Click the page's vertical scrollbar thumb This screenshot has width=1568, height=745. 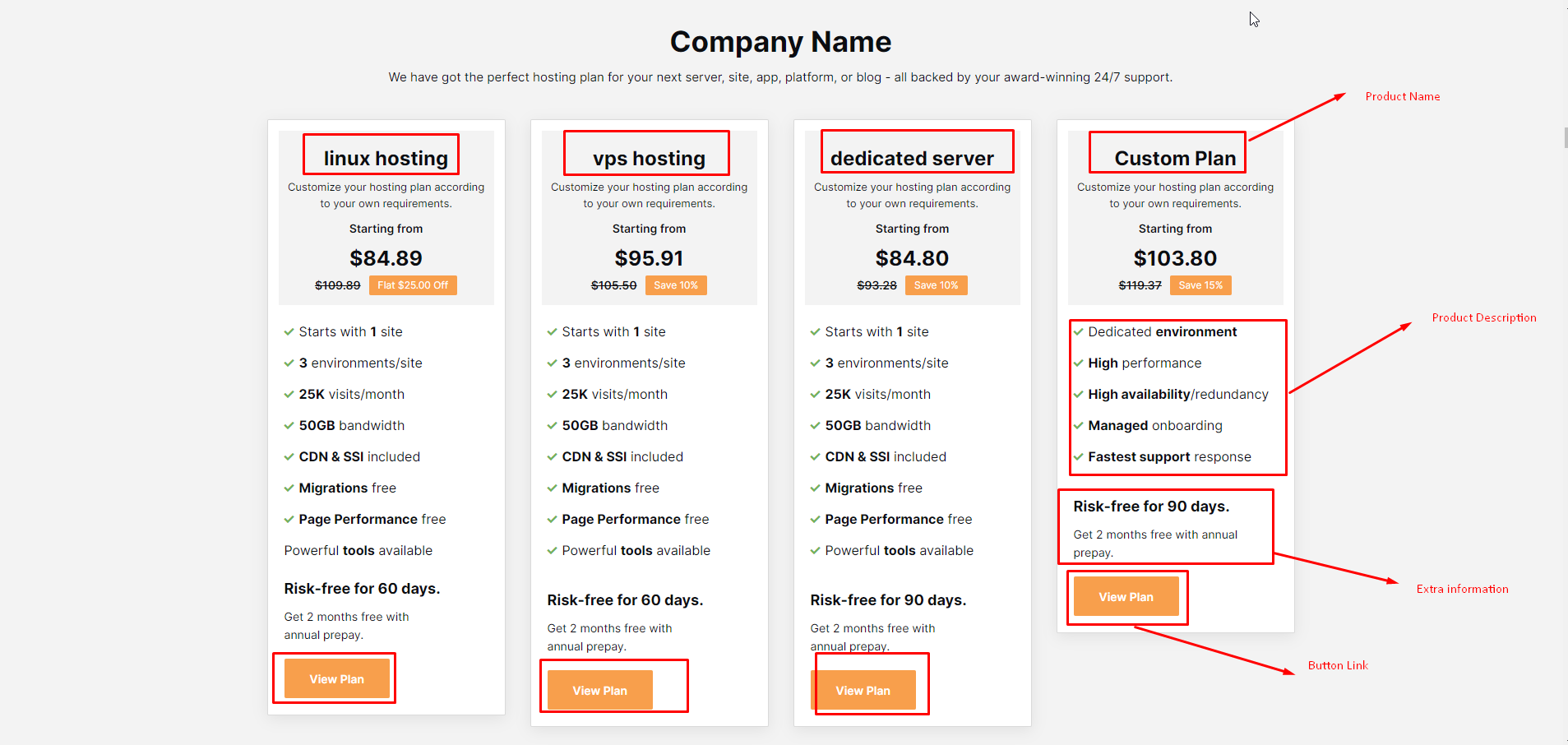point(1565,137)
